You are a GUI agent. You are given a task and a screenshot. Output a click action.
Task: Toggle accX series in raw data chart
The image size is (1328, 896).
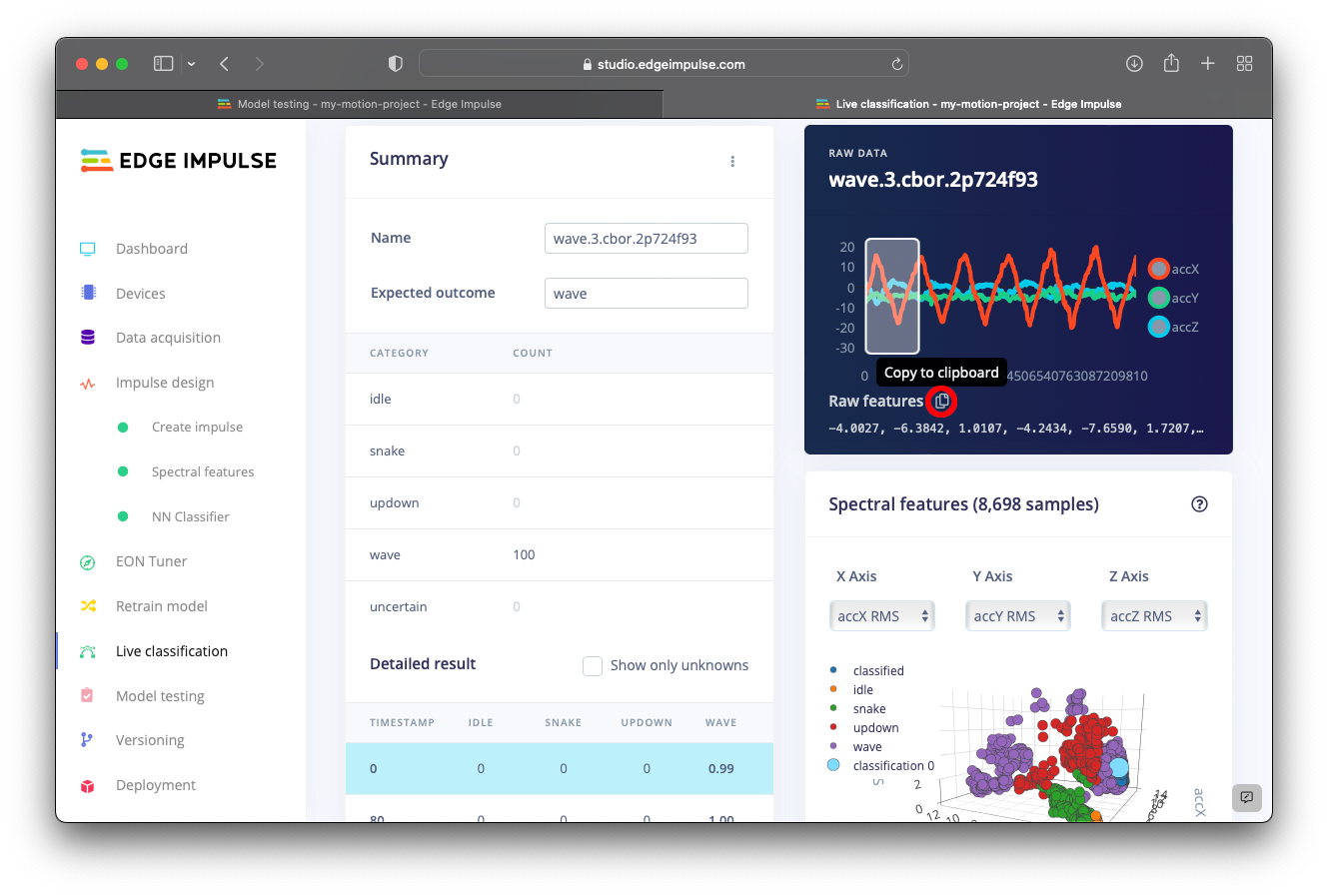(1173, 269)
